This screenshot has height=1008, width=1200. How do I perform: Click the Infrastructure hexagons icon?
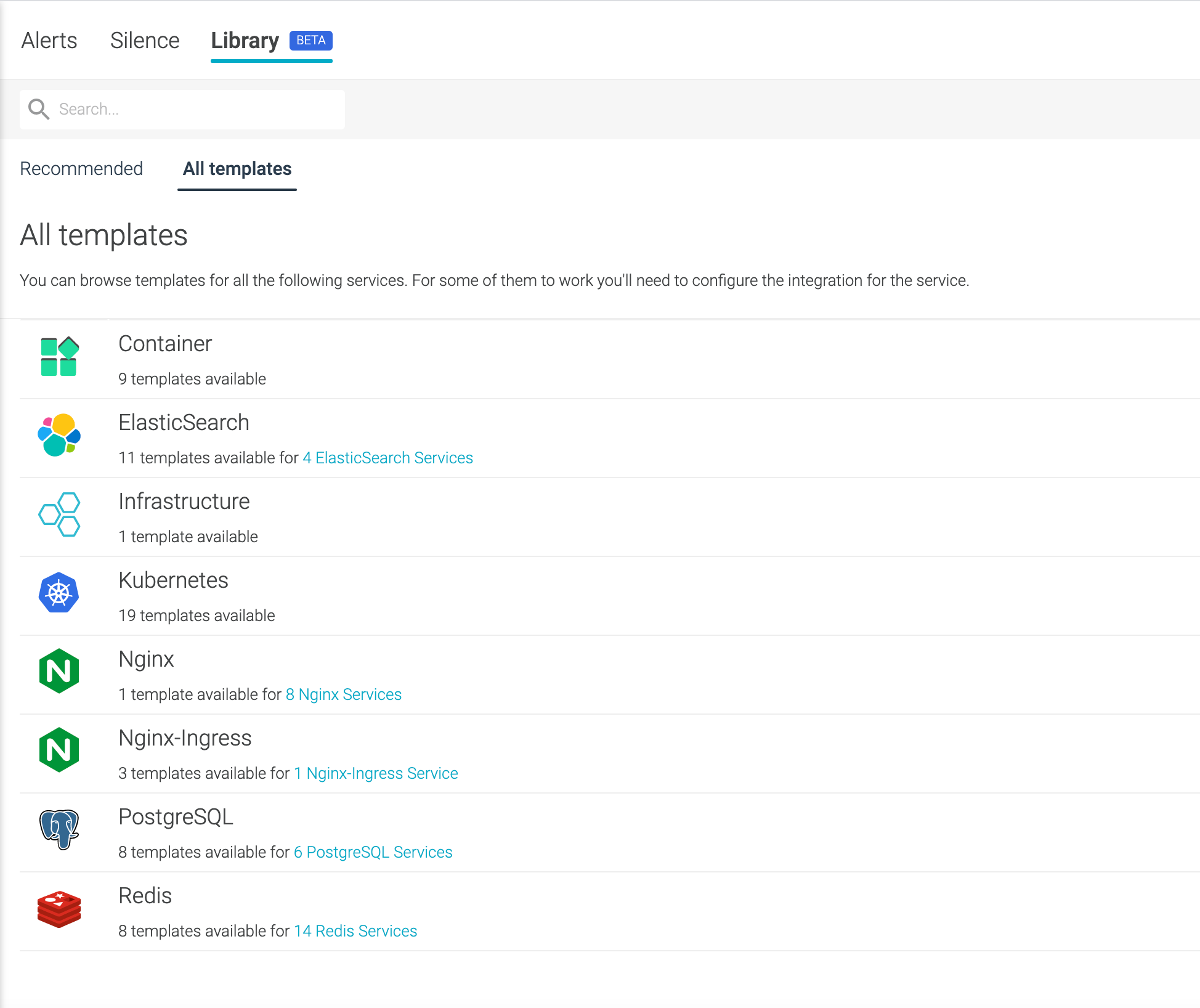click(x=59, y=514)
